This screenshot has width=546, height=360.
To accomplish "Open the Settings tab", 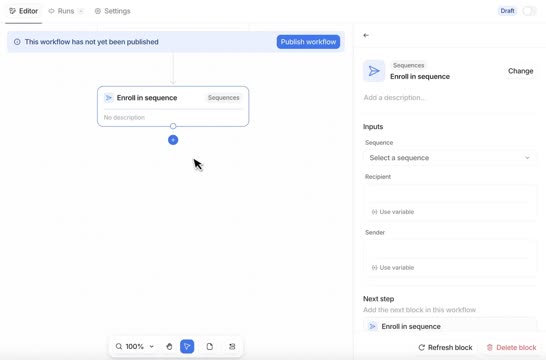I will [112, 11].
